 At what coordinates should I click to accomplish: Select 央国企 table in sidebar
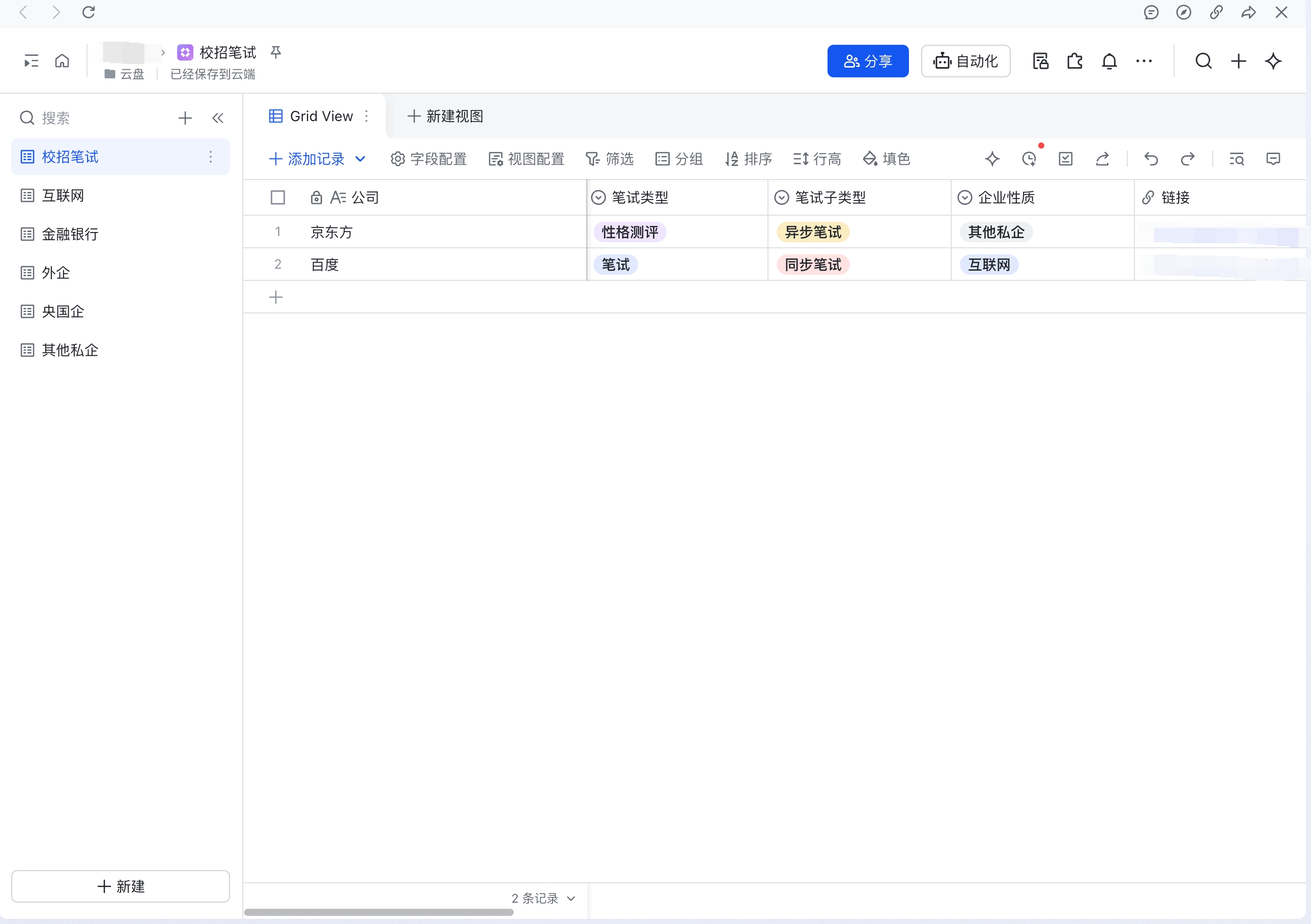click(121, 311)
